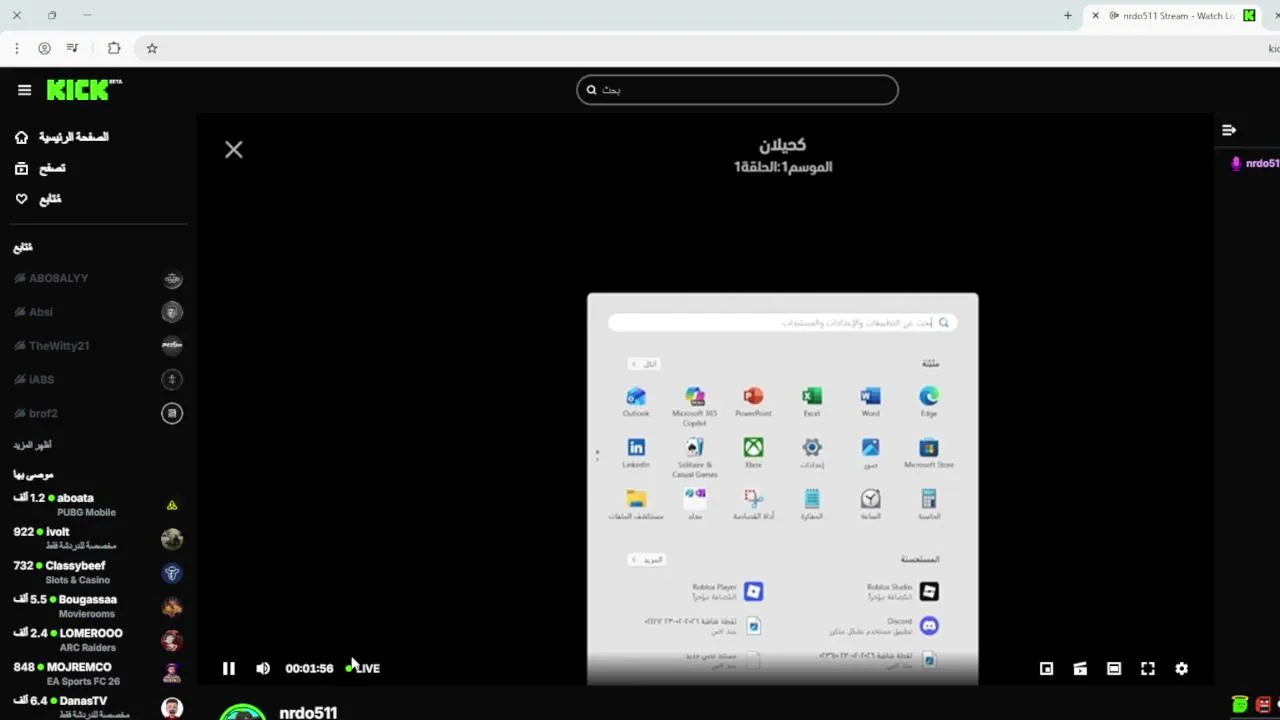
Task: Click the Classybeef avatar icon
Action: click(x=172, y=573)
